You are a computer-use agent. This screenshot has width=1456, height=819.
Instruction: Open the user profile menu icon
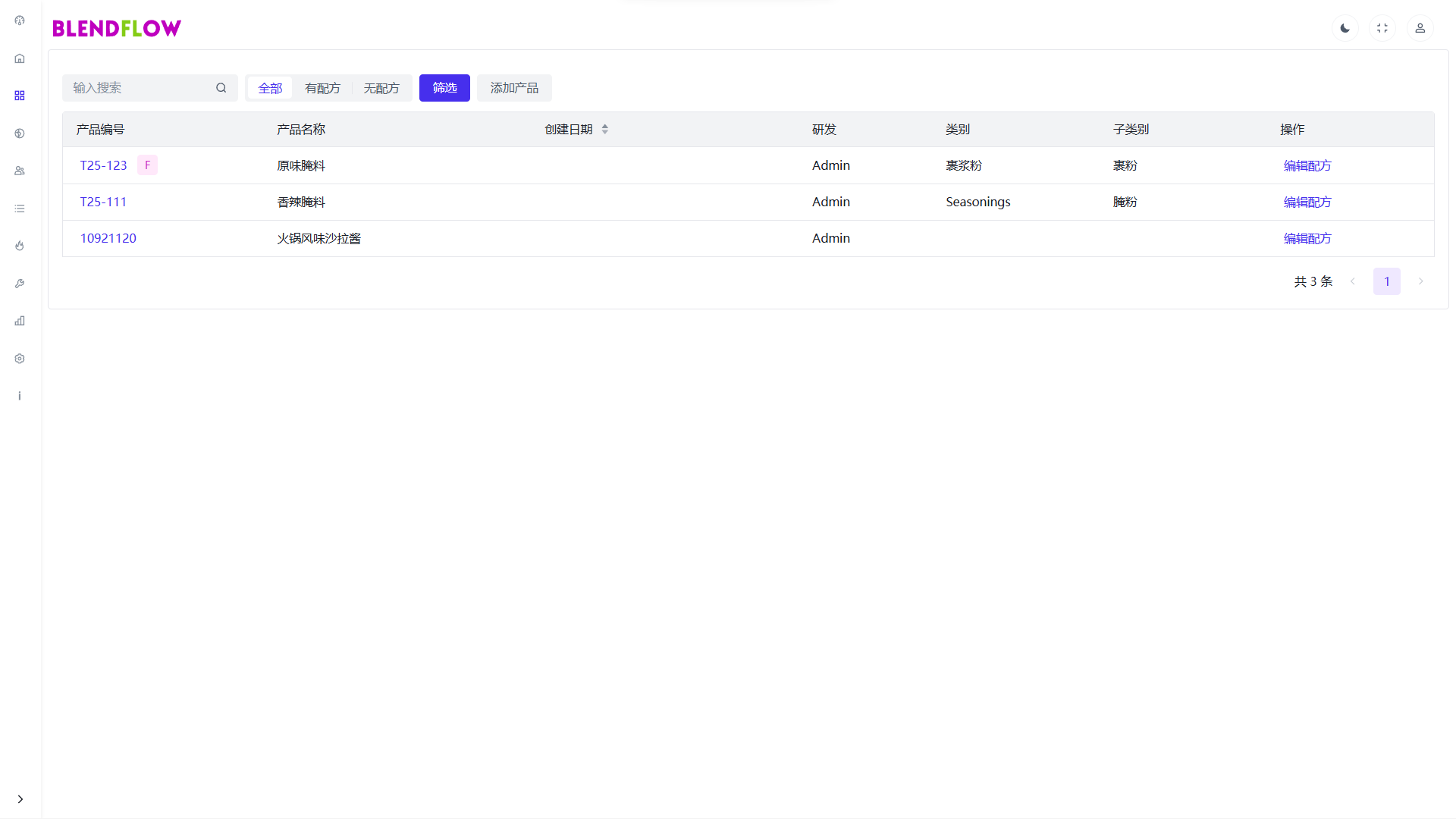coord(1420,28)
